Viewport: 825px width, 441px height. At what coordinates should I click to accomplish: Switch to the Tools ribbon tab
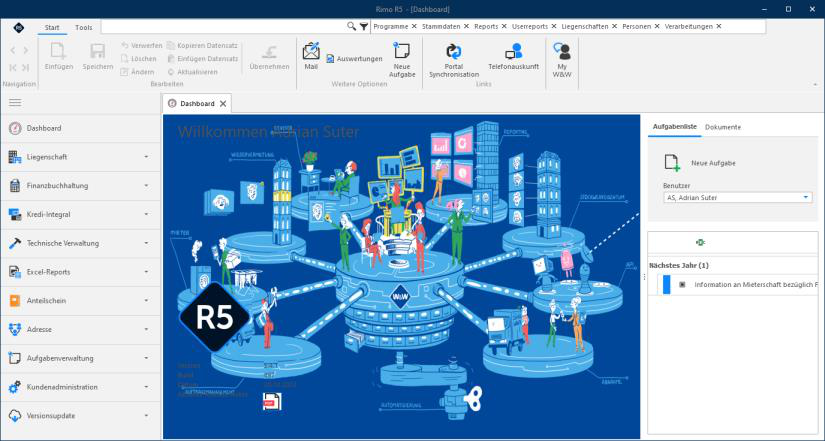point(84,27)
